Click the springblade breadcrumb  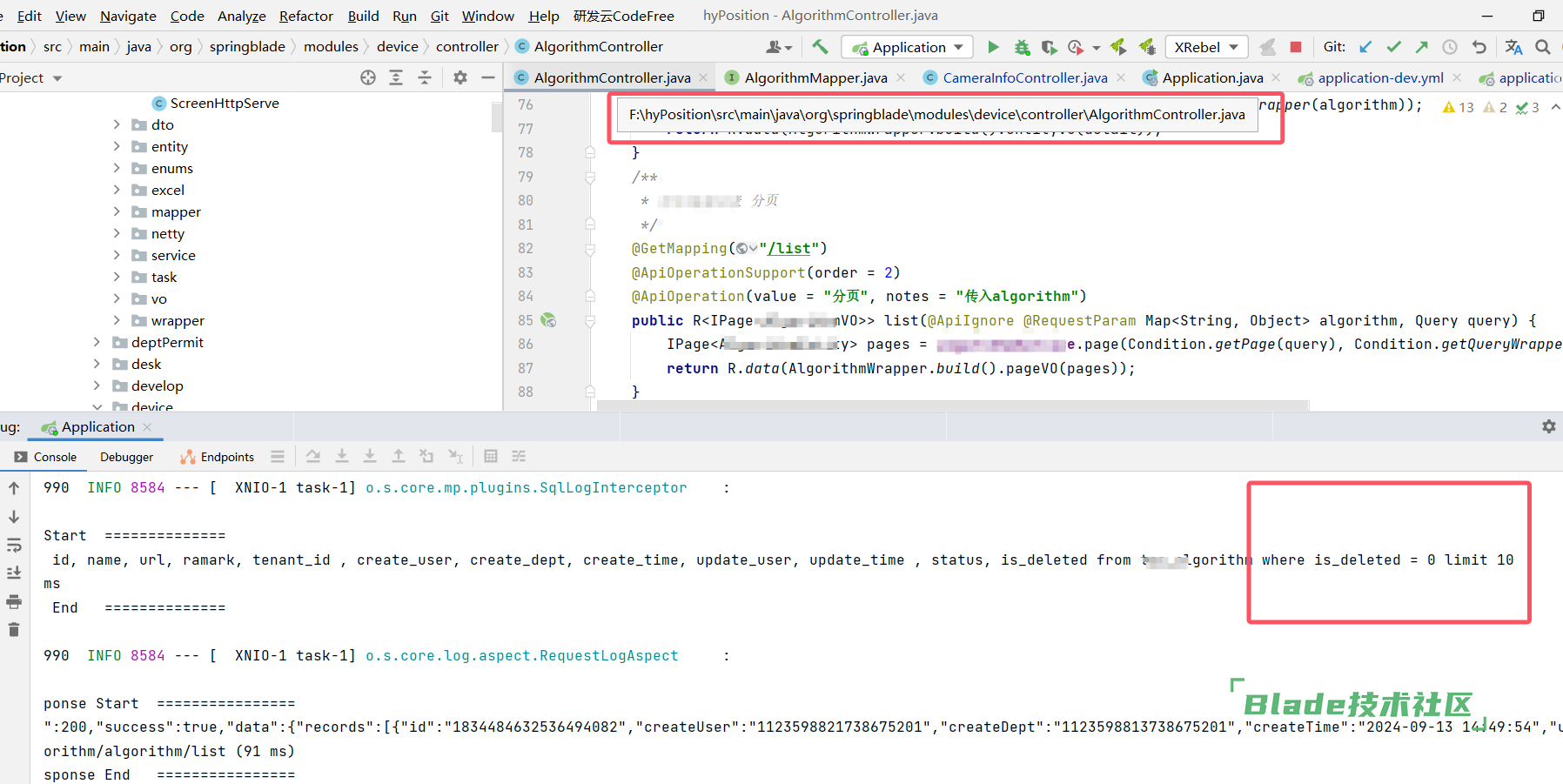tap(247, 46)
